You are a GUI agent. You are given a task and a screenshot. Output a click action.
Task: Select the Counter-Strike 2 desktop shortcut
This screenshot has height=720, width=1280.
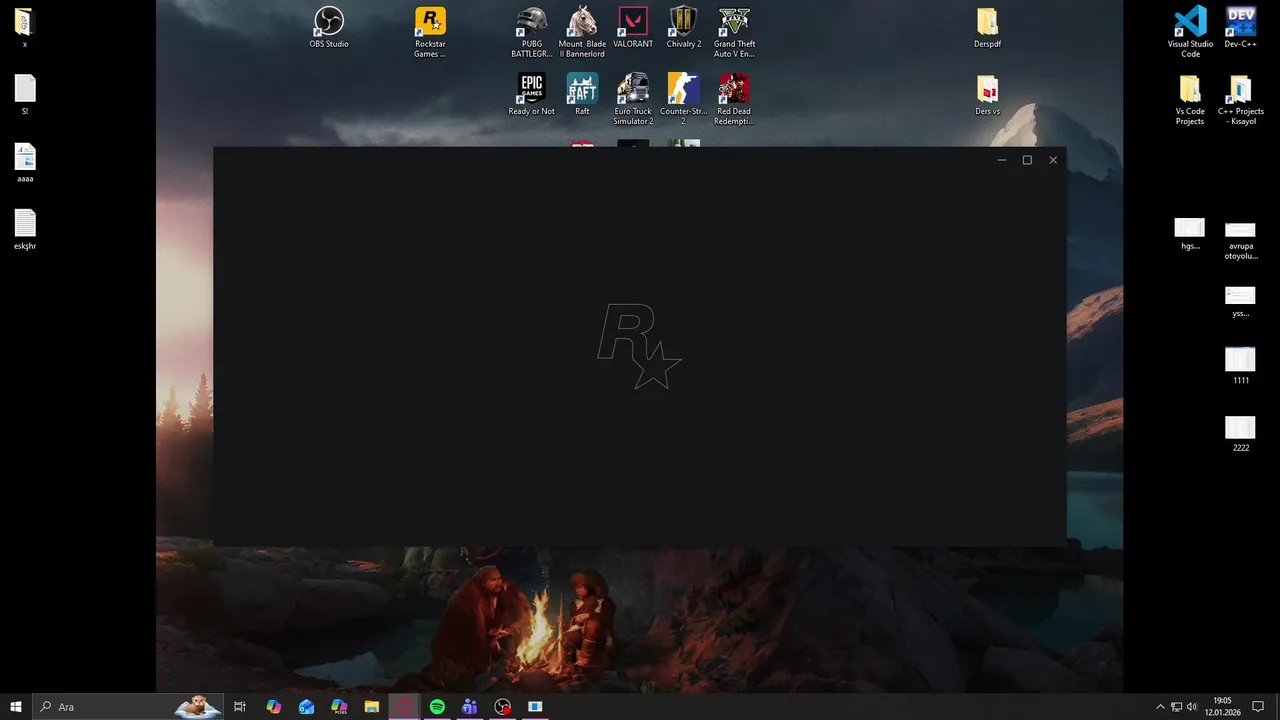point(684,99)
